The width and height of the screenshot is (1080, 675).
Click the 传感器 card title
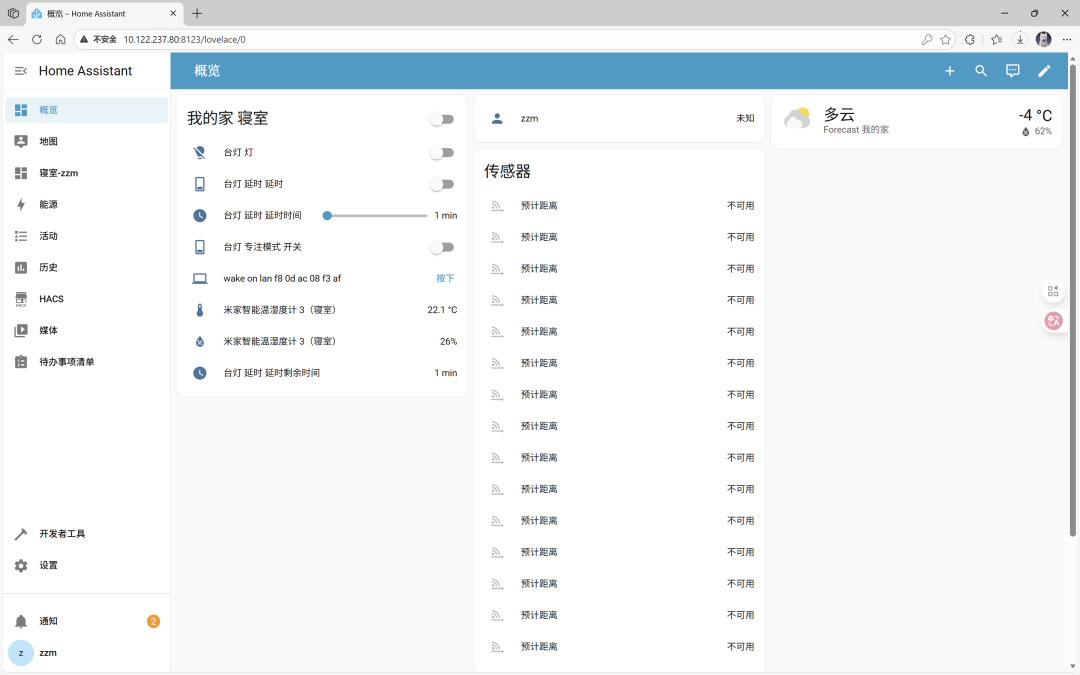pyautogui.click(x=508, y=172)
